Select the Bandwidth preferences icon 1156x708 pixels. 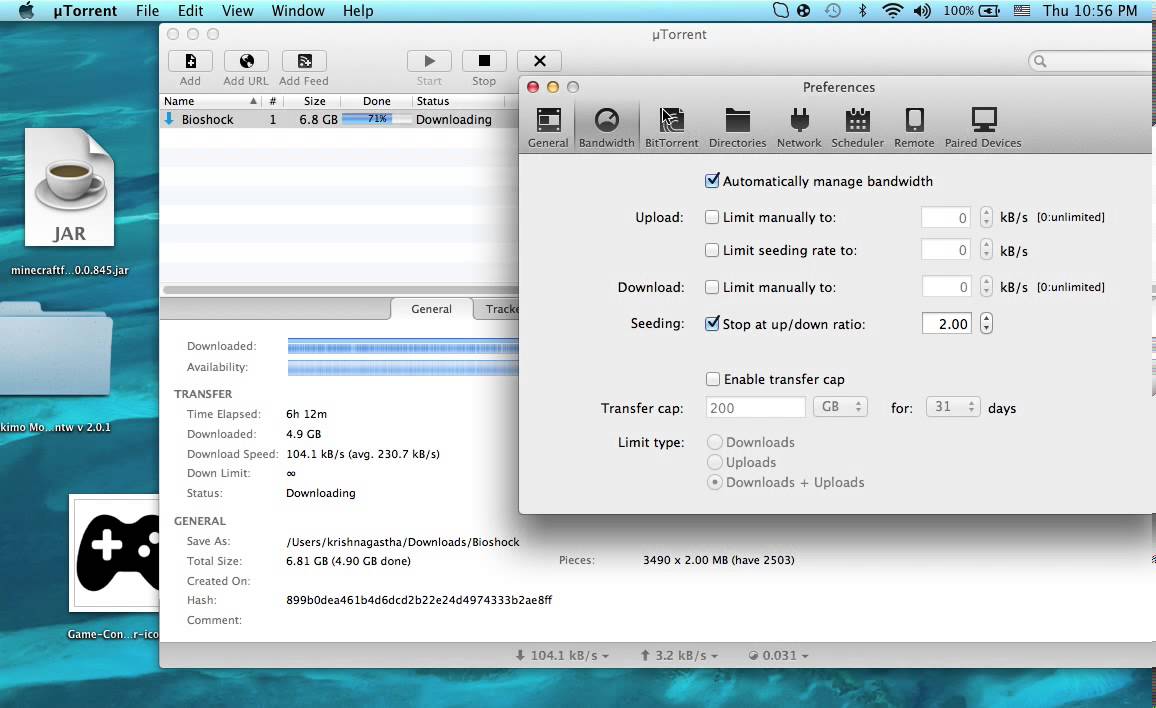coord(606,128)
